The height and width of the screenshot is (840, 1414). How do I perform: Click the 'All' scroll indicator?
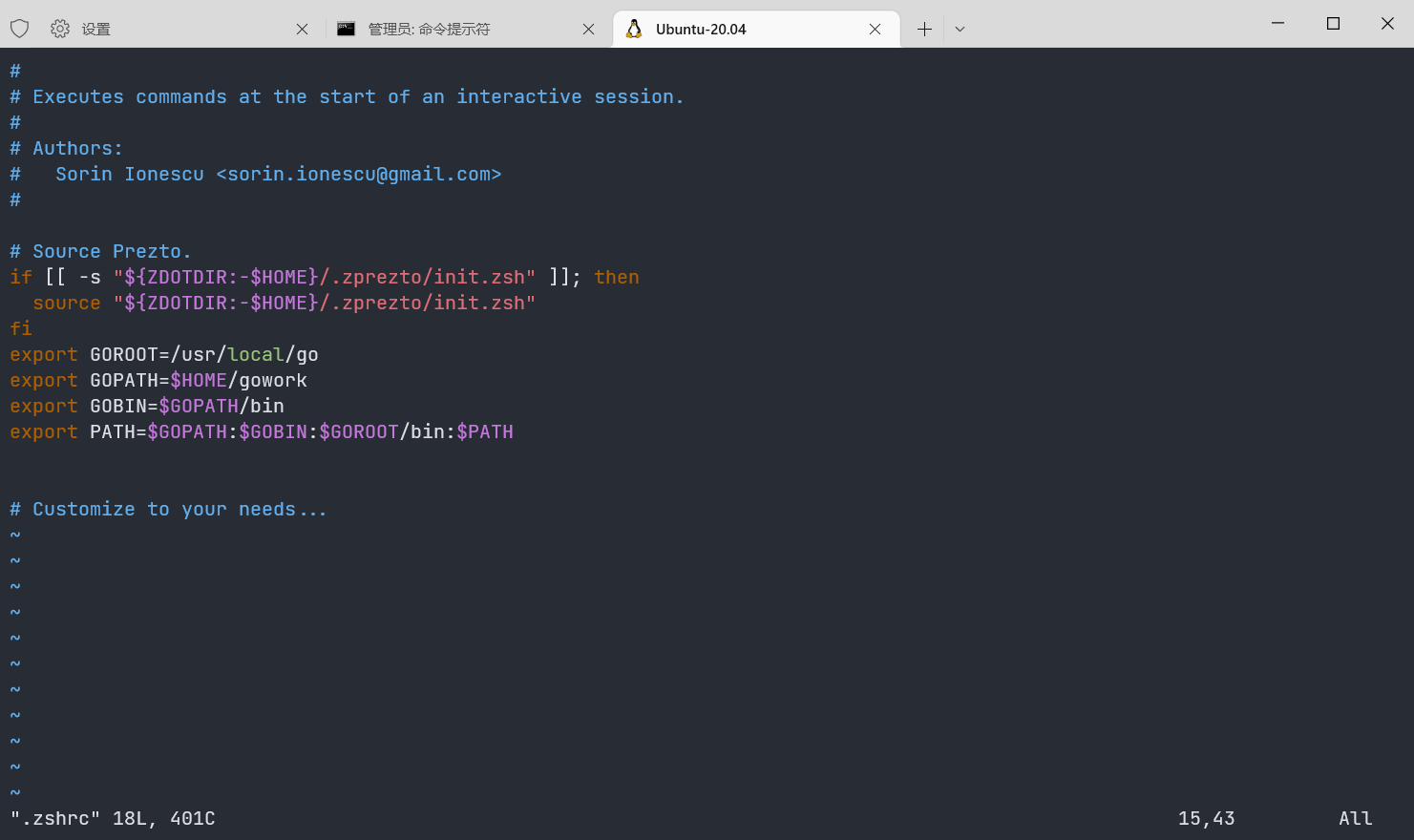(x=1355, y=818)
